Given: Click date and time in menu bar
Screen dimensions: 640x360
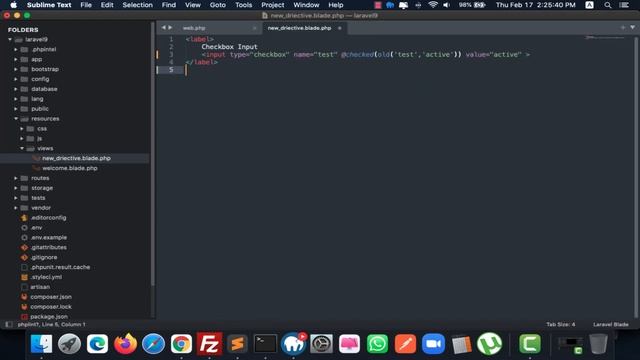Looking at the screenshot, I should point(536,5).
